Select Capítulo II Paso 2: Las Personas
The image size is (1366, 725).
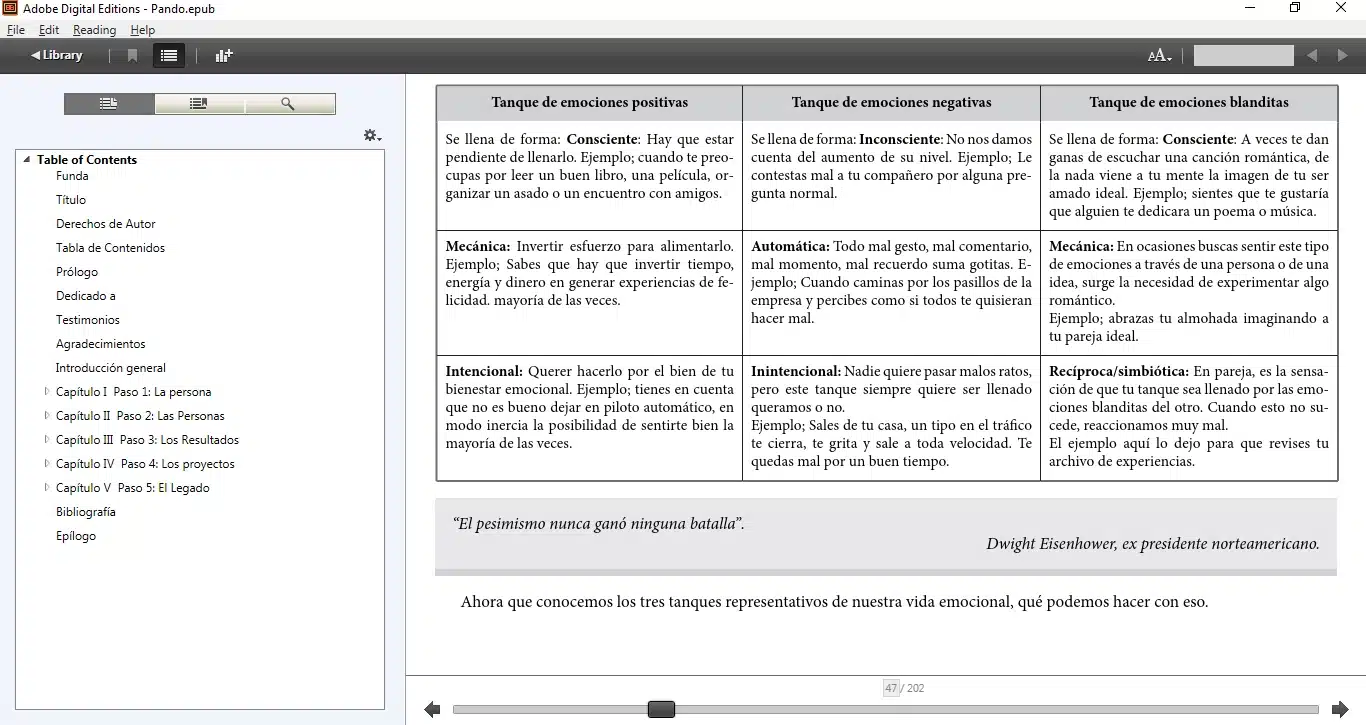click(x=140, y=416)
